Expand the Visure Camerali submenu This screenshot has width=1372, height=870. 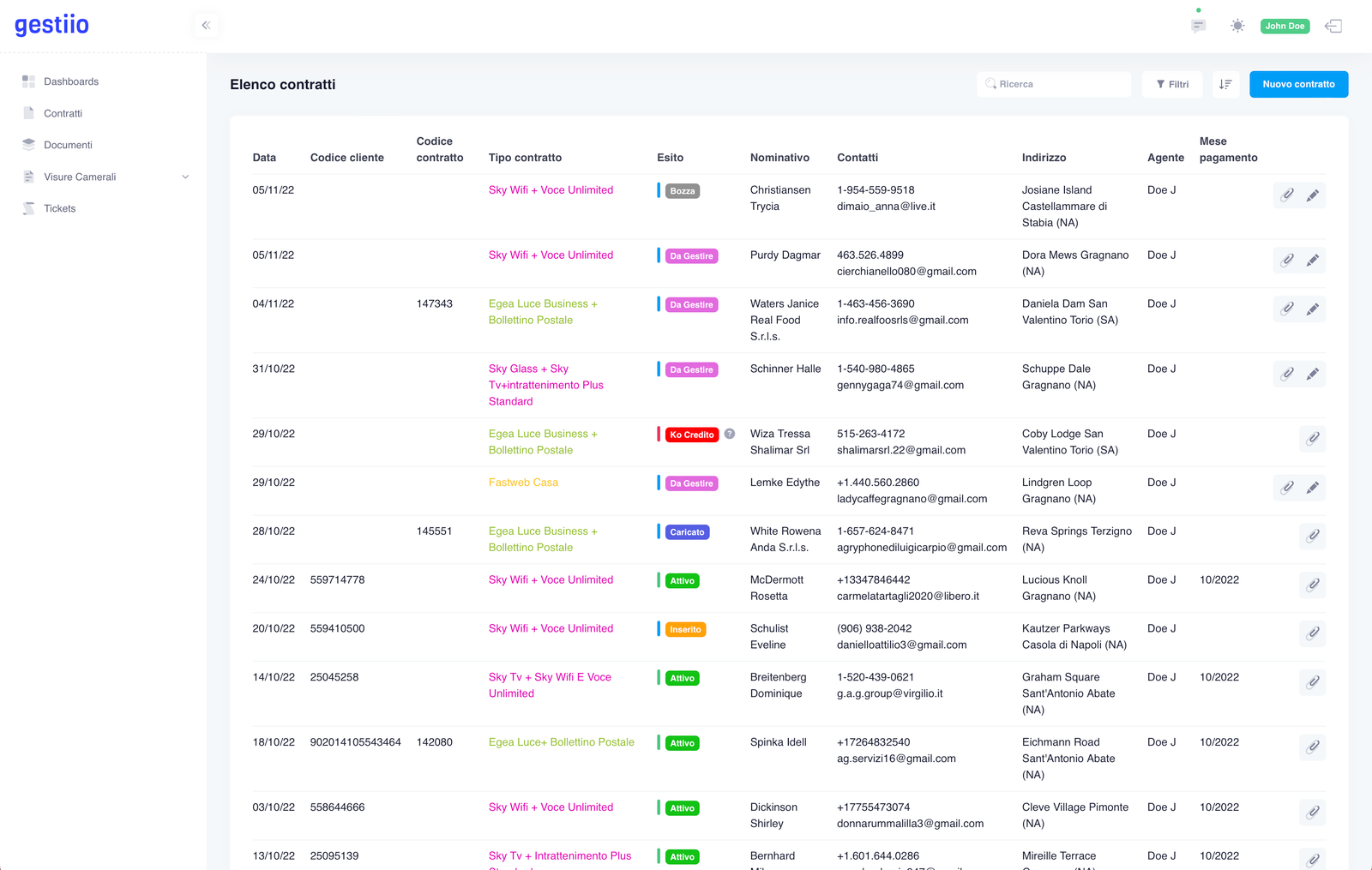185,177
